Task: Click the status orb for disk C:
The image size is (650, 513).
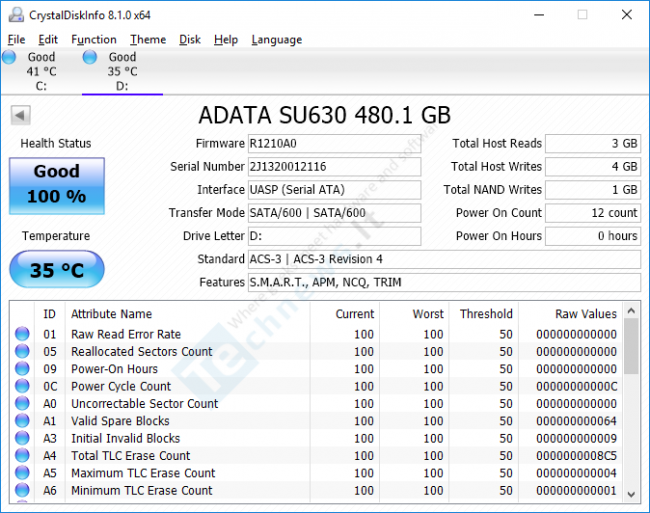Action: click(9, 57)
